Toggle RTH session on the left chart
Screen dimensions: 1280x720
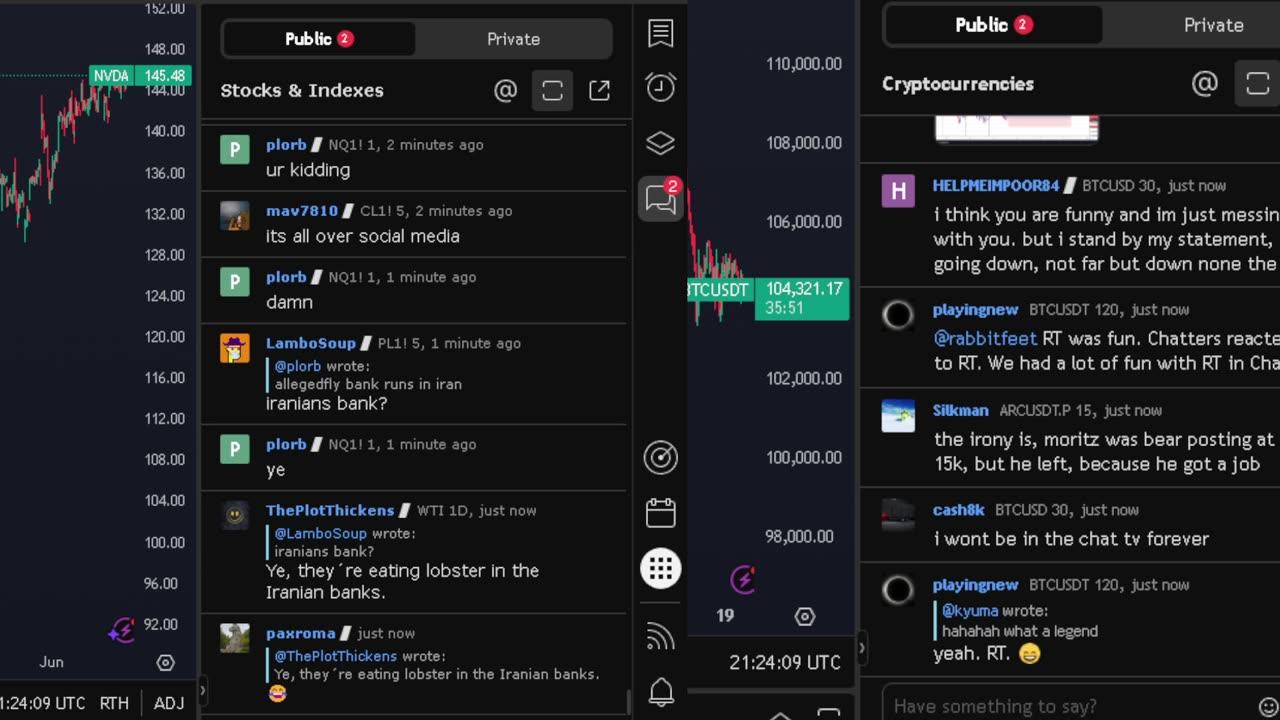click(114, 703)
